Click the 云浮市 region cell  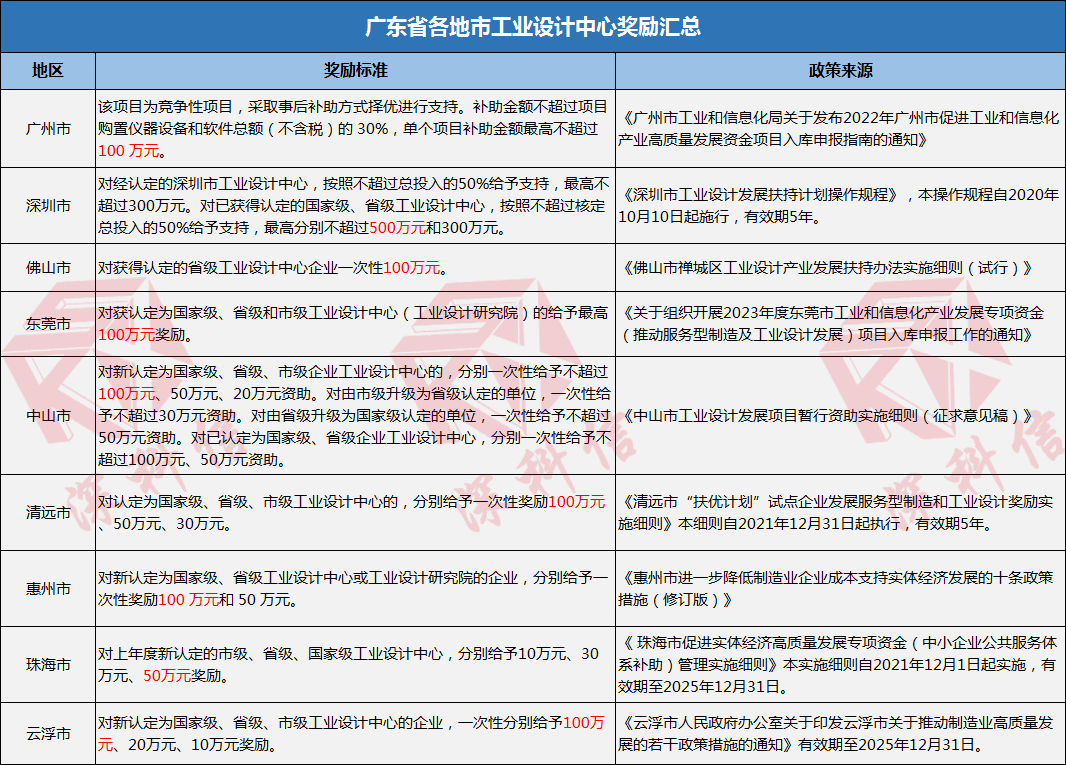click(x=48, y=734)
